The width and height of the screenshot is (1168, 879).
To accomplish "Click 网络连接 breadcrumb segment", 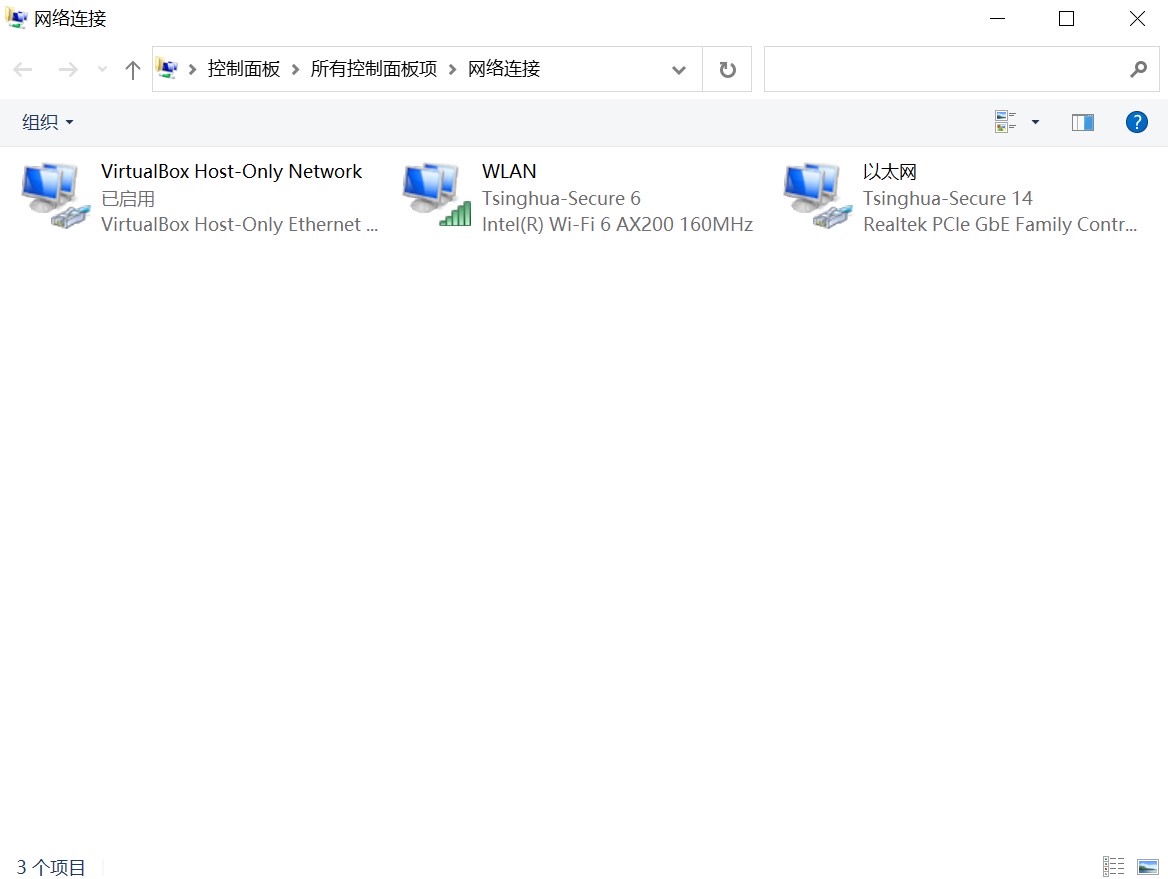I will [504, 69].
